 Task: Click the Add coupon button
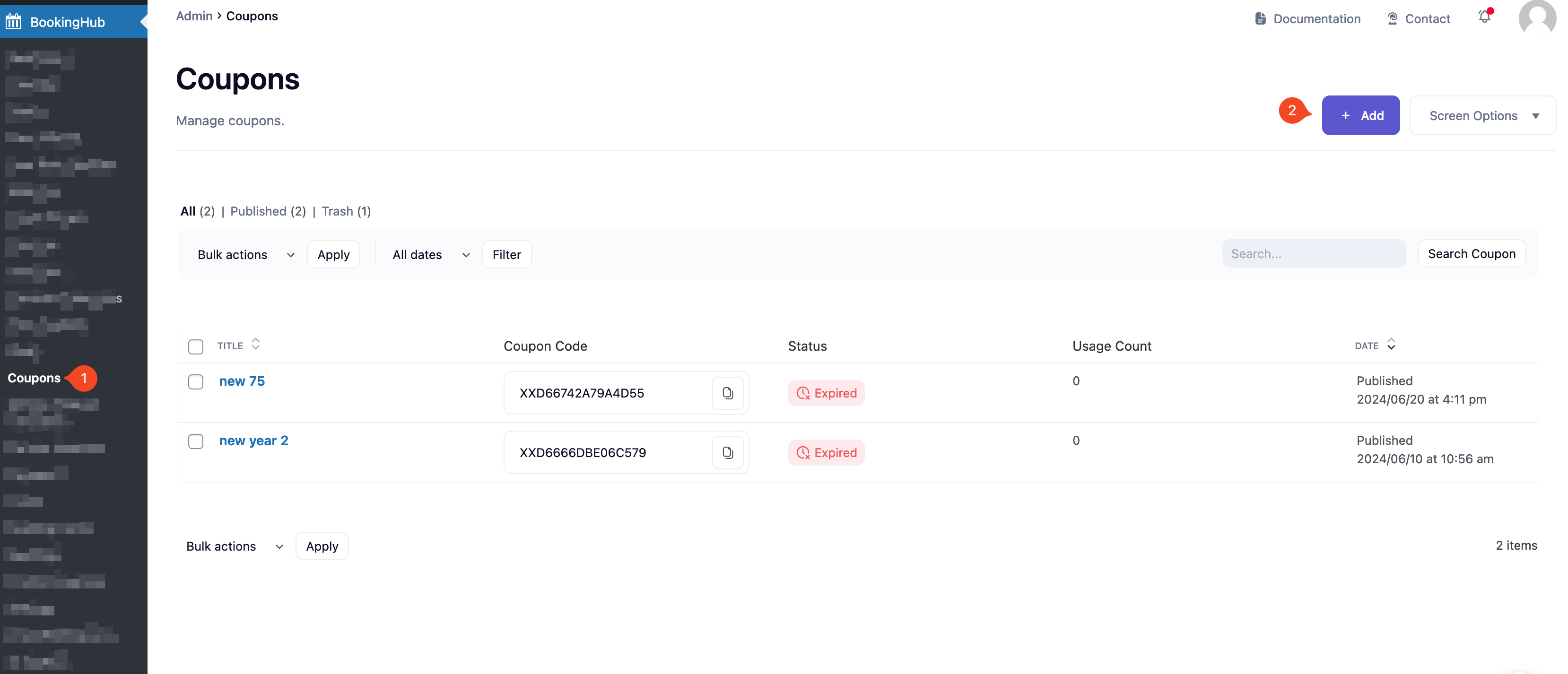[x=1360, y=116]
